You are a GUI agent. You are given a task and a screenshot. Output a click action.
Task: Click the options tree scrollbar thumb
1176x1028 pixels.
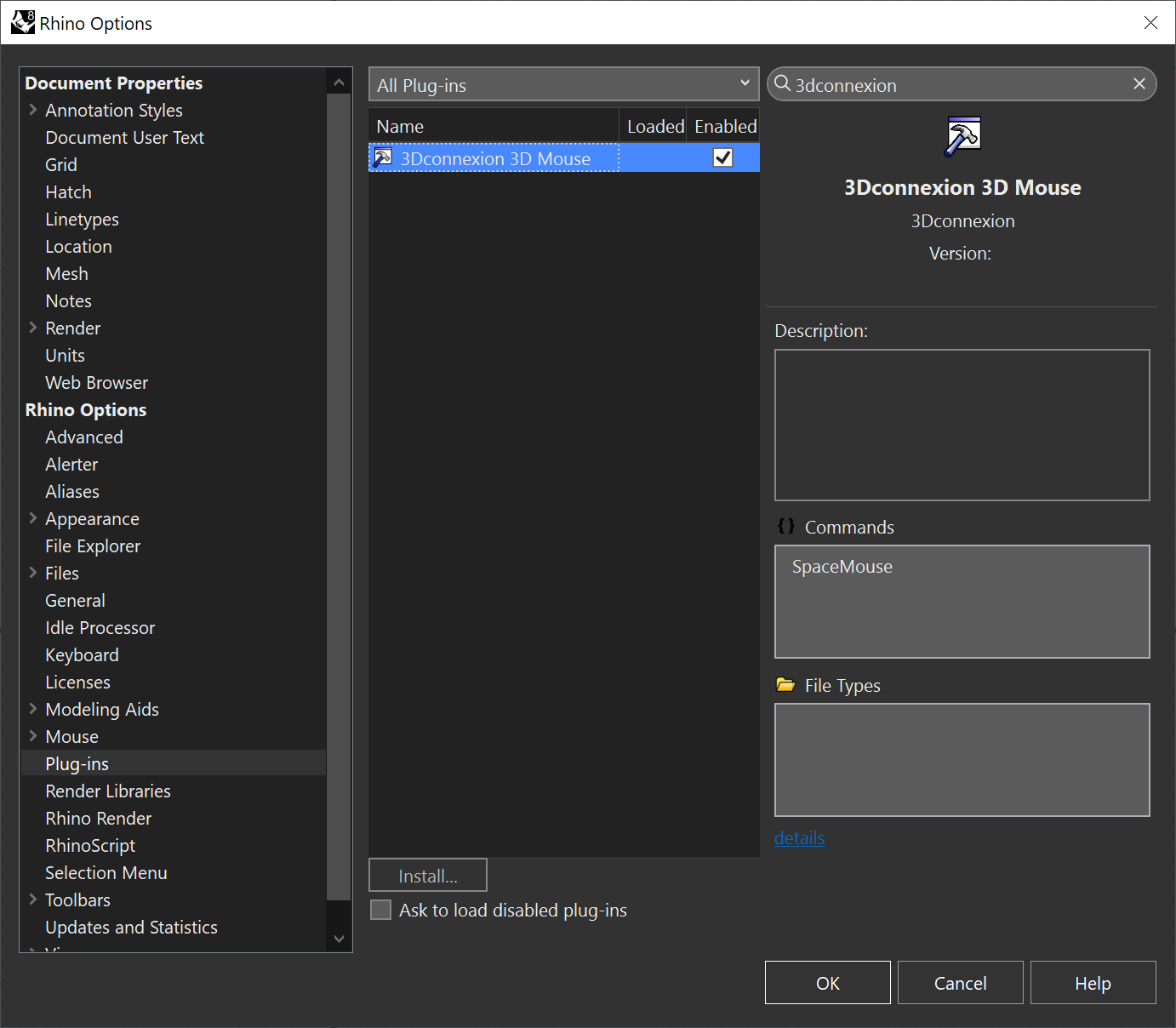point(339,496)
